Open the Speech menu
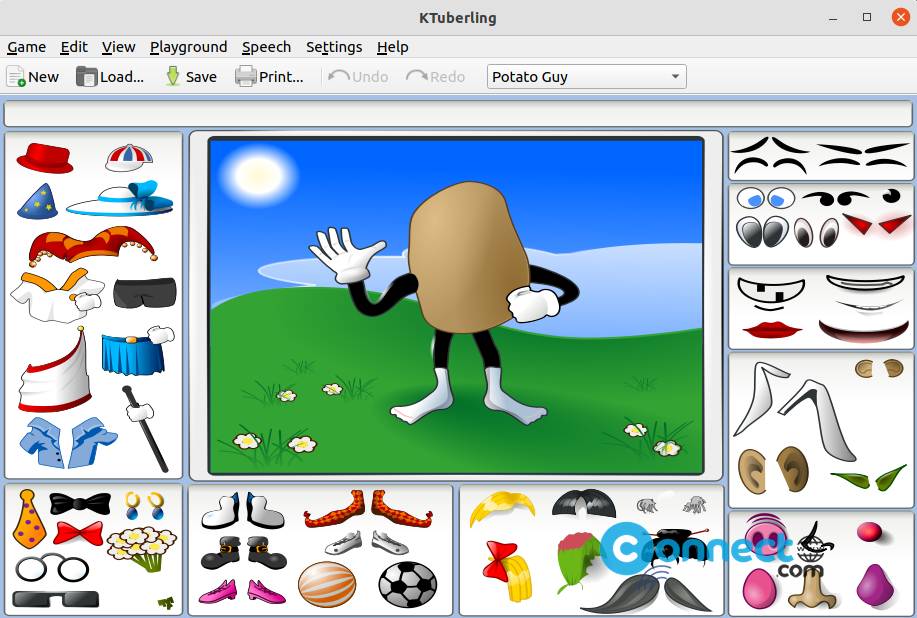This screenshot has height=618, width=917. tap(266, 47)
